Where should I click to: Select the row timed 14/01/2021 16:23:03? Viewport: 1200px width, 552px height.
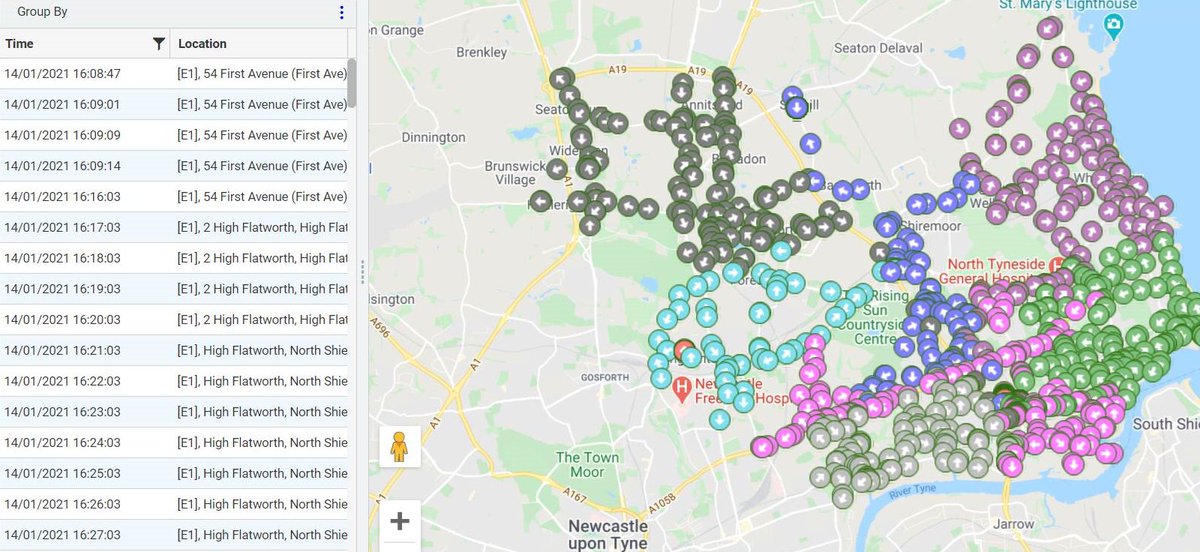[174, 412]
